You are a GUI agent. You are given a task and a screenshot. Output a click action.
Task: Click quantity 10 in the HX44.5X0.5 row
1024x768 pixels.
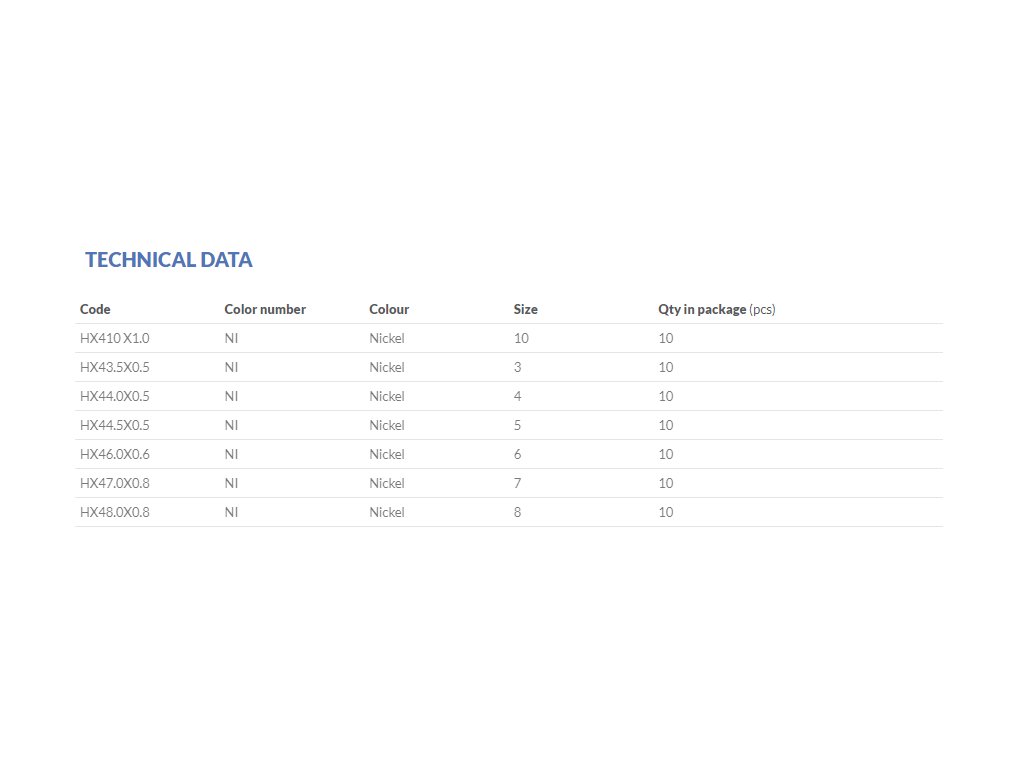point(666,426)
